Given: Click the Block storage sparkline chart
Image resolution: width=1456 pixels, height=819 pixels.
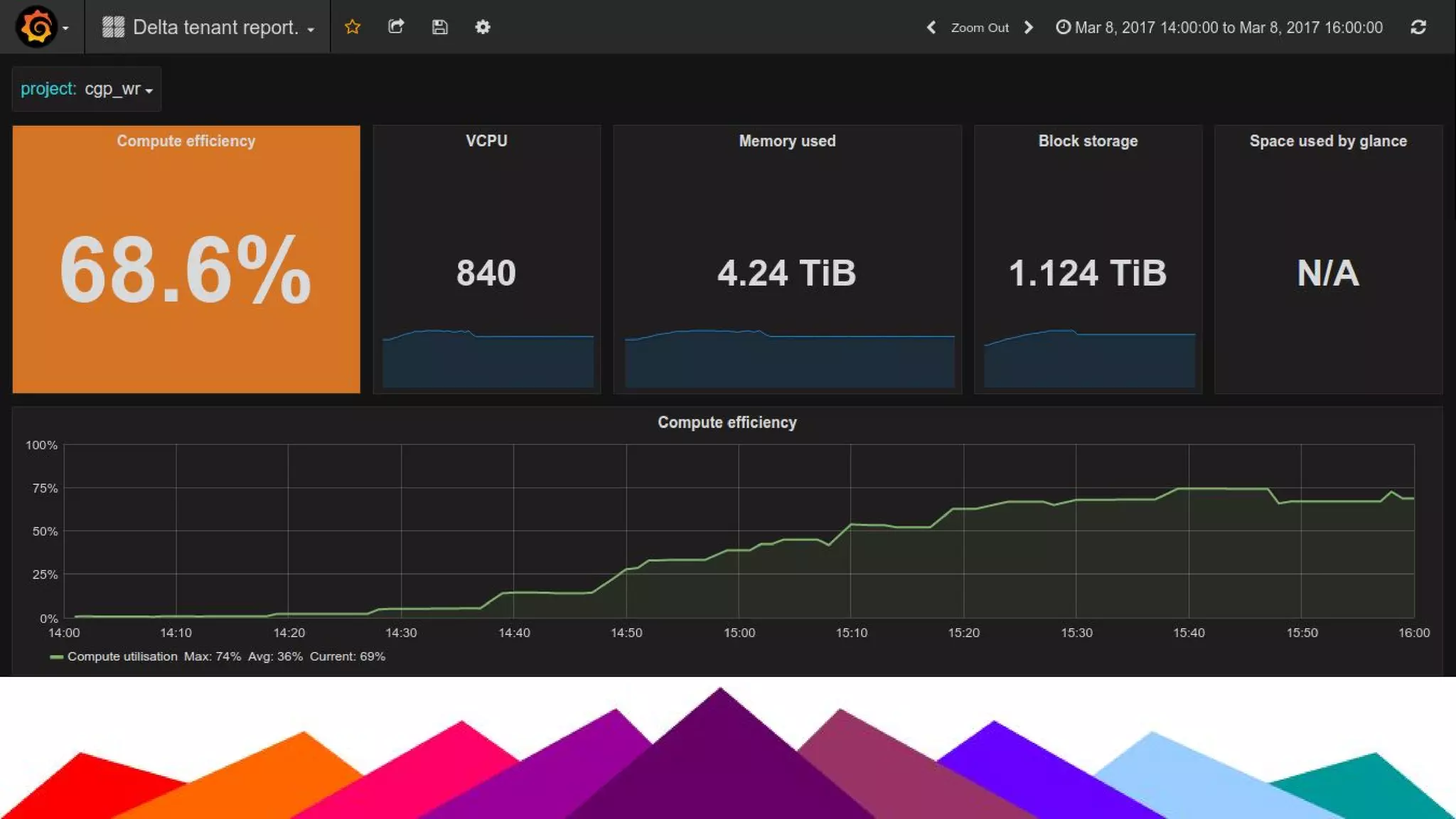Looking at the screenshot, I should [1089, 359].
